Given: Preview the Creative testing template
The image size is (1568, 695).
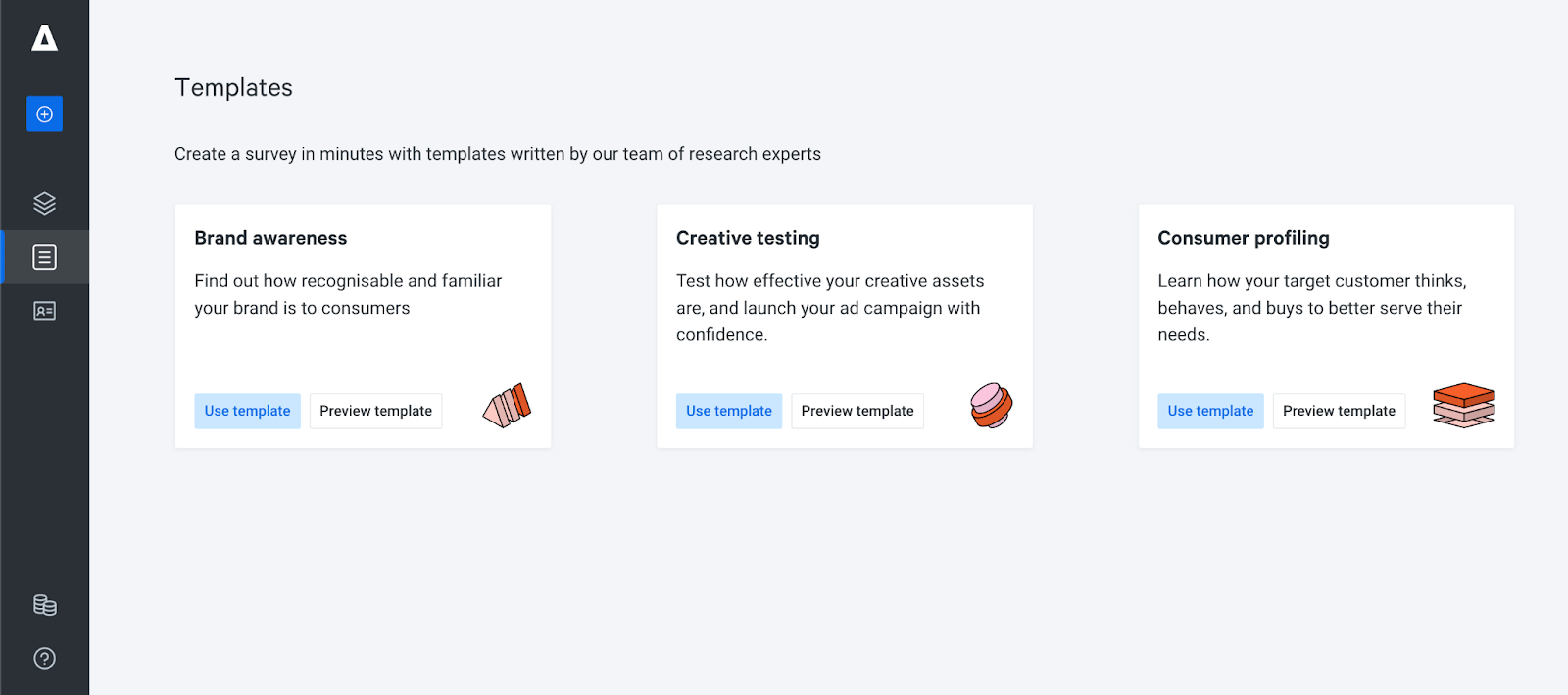Looking at the screenshot, I should 857,411.
